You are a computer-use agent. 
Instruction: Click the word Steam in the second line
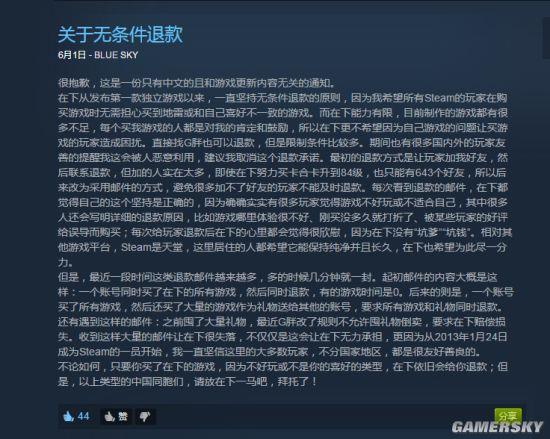click(440, 98)
